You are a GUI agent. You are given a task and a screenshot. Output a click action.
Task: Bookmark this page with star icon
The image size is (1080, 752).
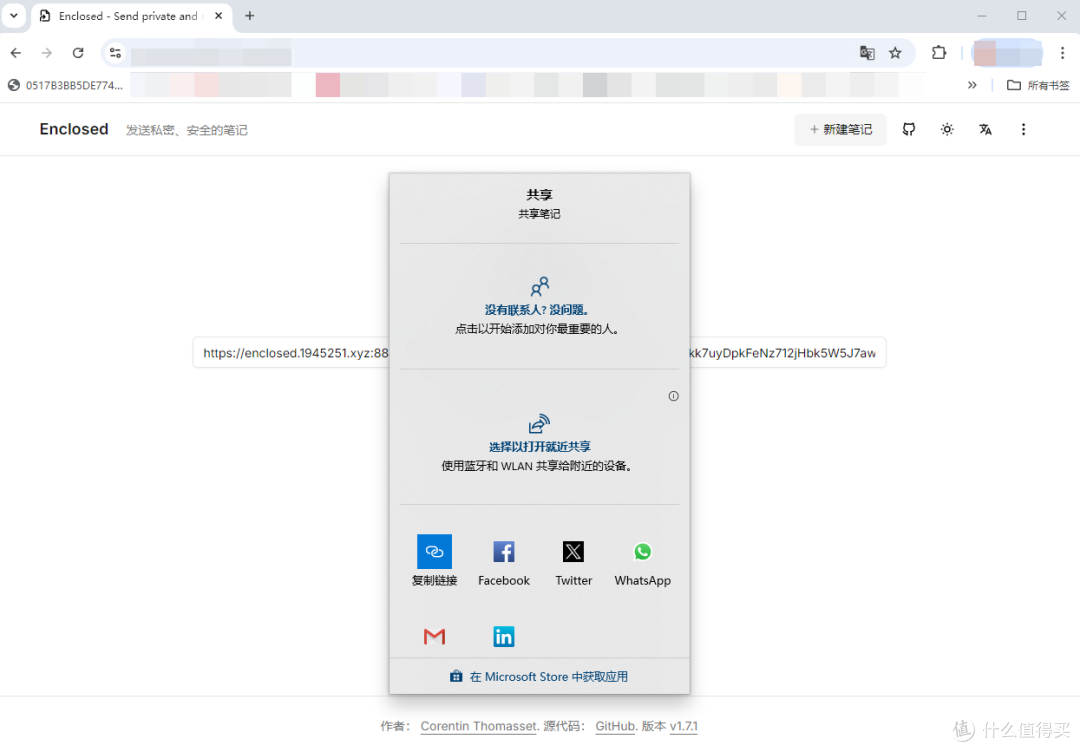895,53
